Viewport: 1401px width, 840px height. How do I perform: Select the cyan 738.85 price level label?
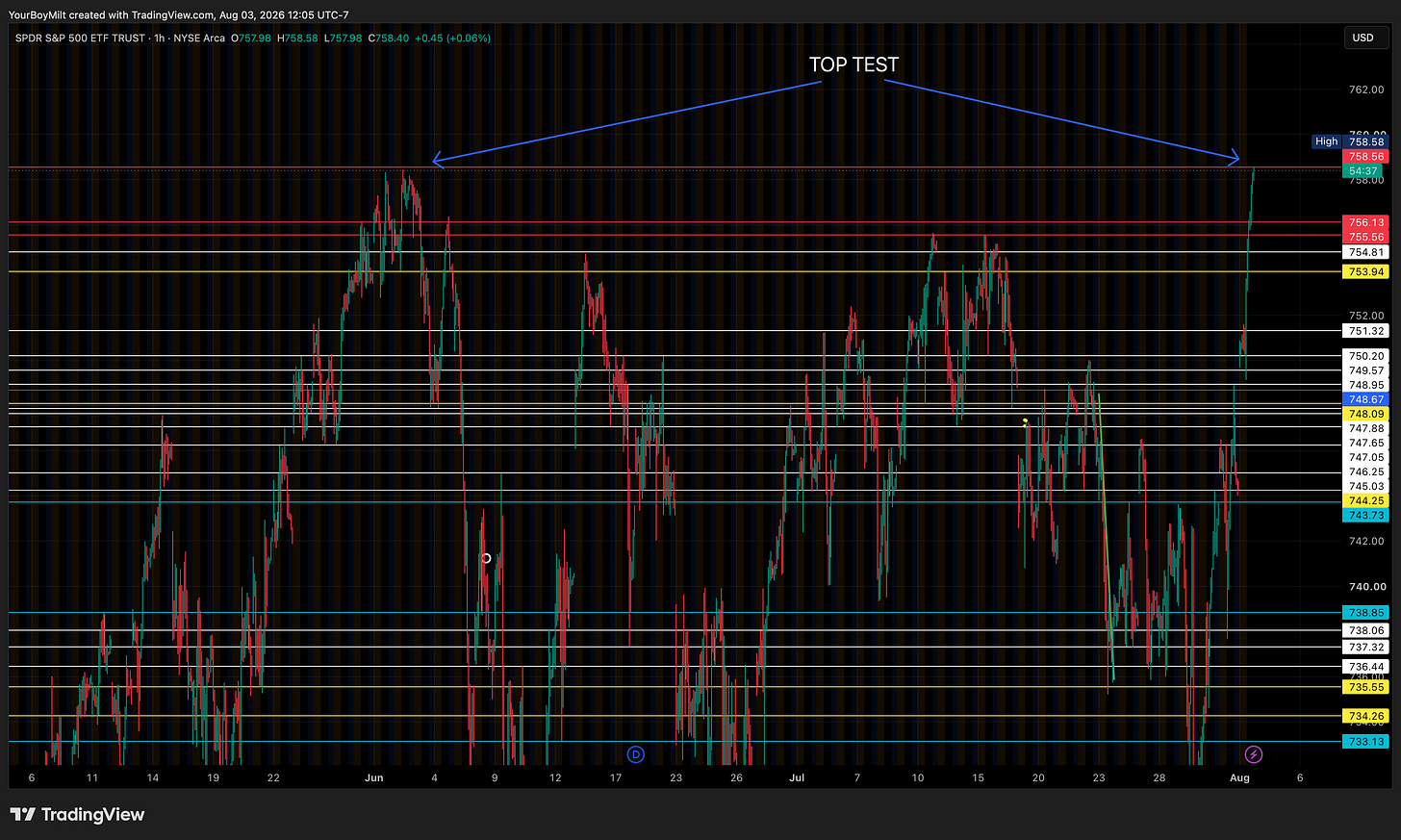click(x=1366, y=612)
